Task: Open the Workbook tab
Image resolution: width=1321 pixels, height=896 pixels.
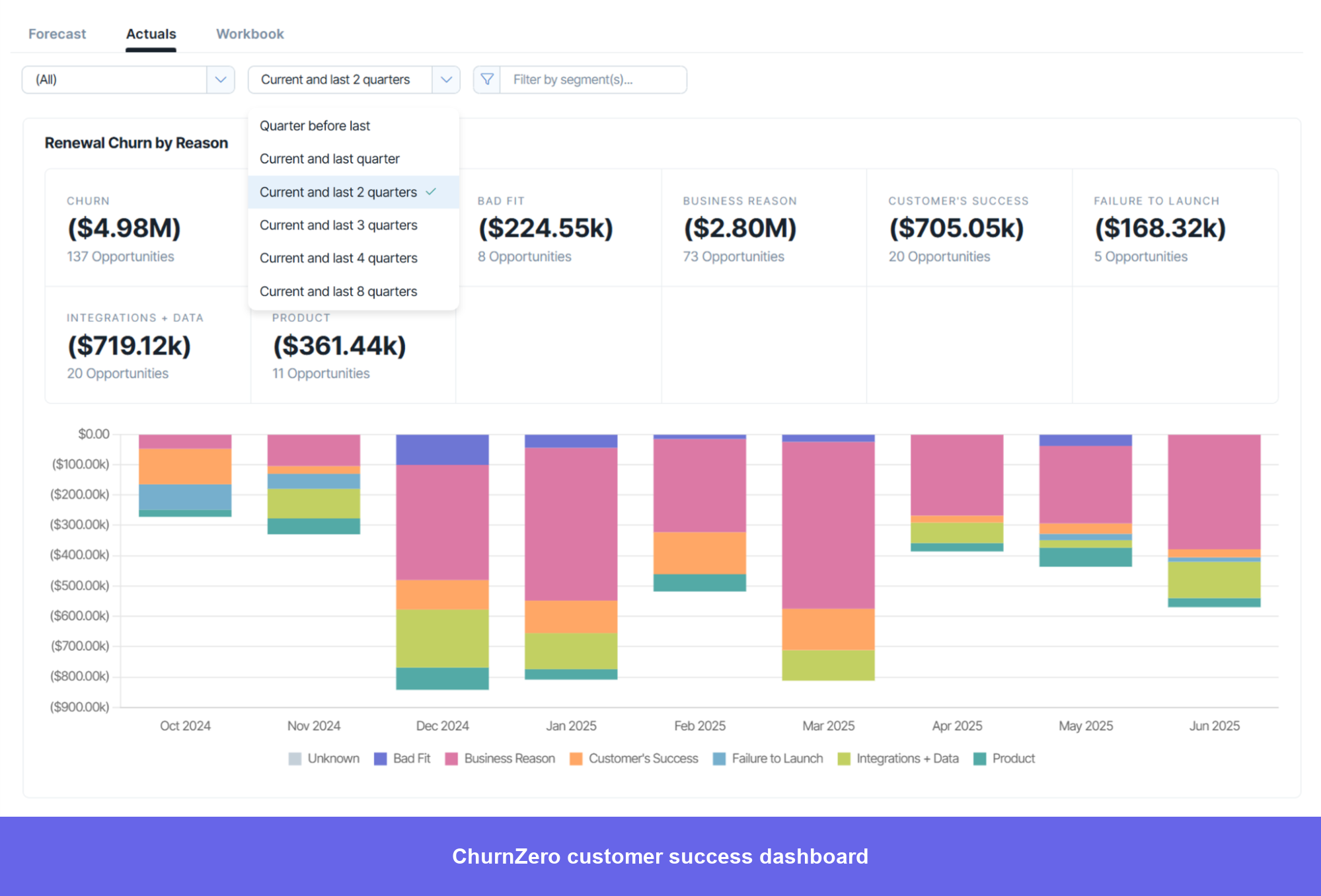Action: point(250,34)
